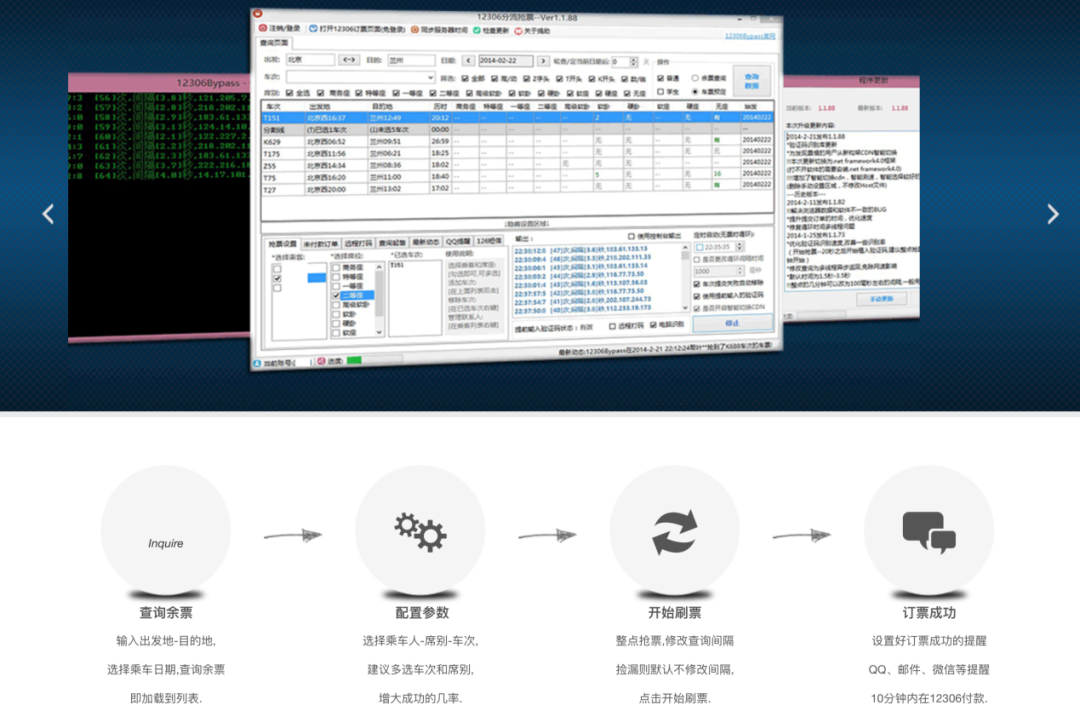The height and width of the screenshot is (722, 1080).
Task: Open the 车次 dropdown list
Action: click(x=430, y=77)
